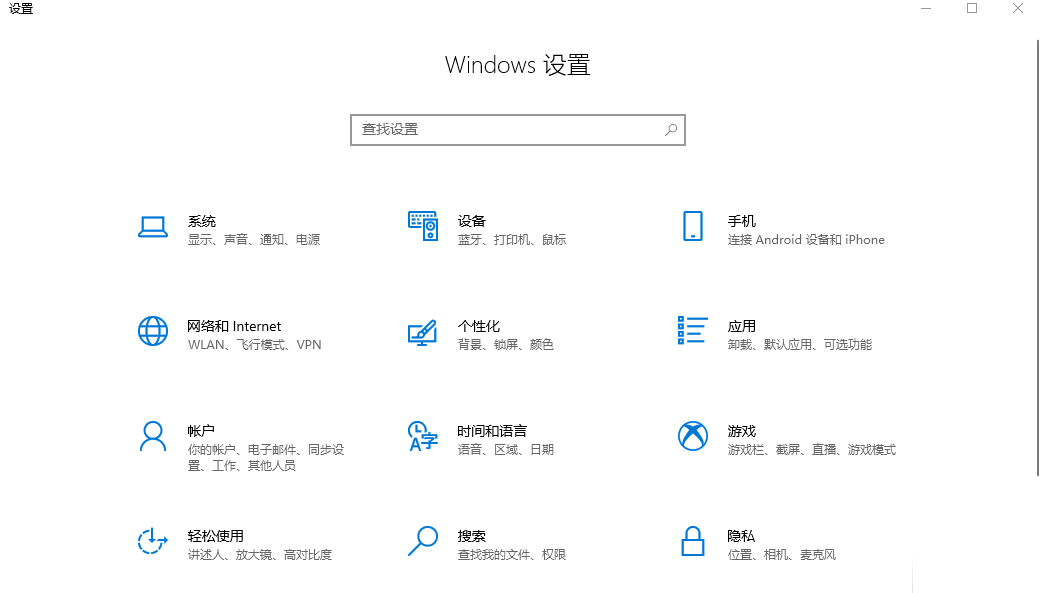This screenshot has width=1040, height=593.
Task: Click description 位置、相机、麦克风
Action: pos(781,555)
